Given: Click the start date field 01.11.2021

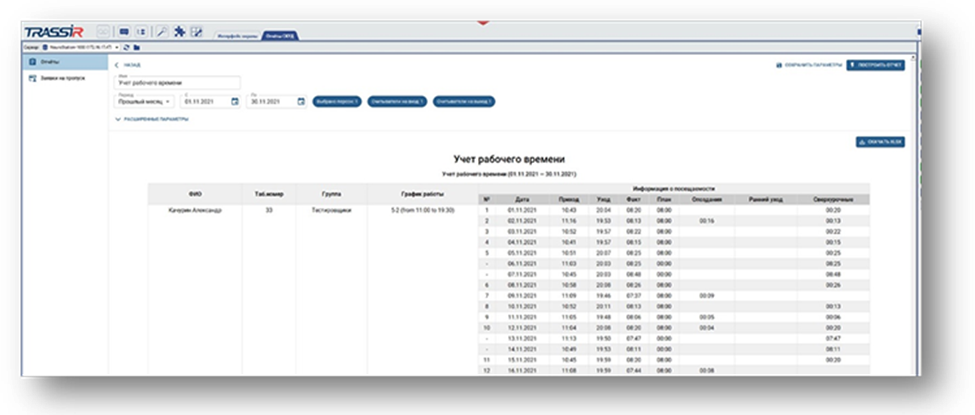Looking at the screenshot, I should pyautogui.click(x=211, y=101).
